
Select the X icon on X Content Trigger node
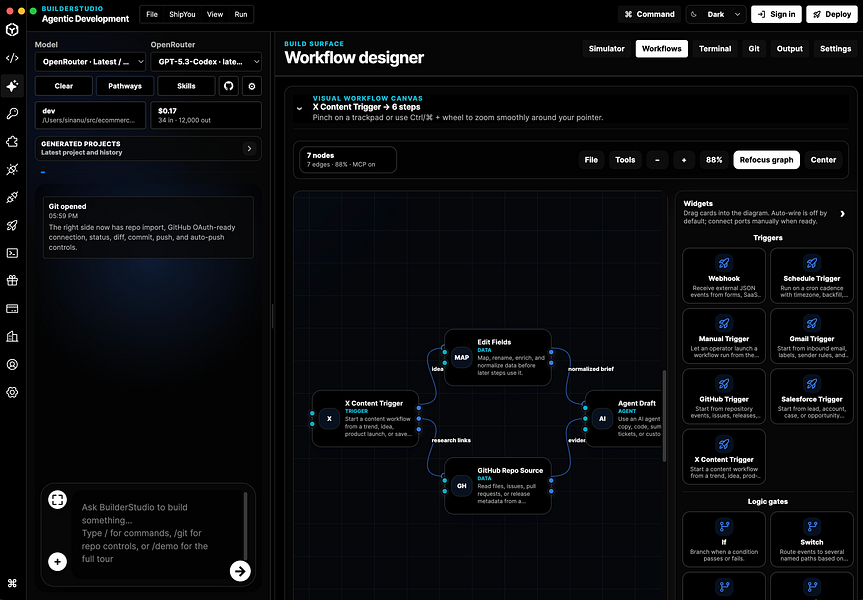click(329, 418)
